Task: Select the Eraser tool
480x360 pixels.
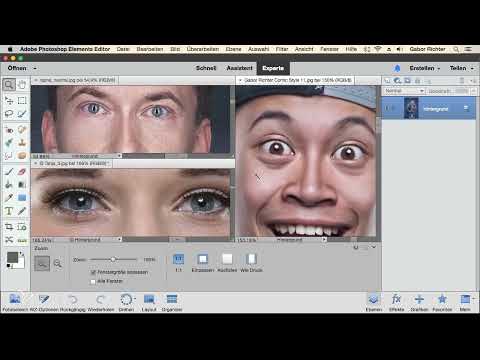Action: [22, 172]
